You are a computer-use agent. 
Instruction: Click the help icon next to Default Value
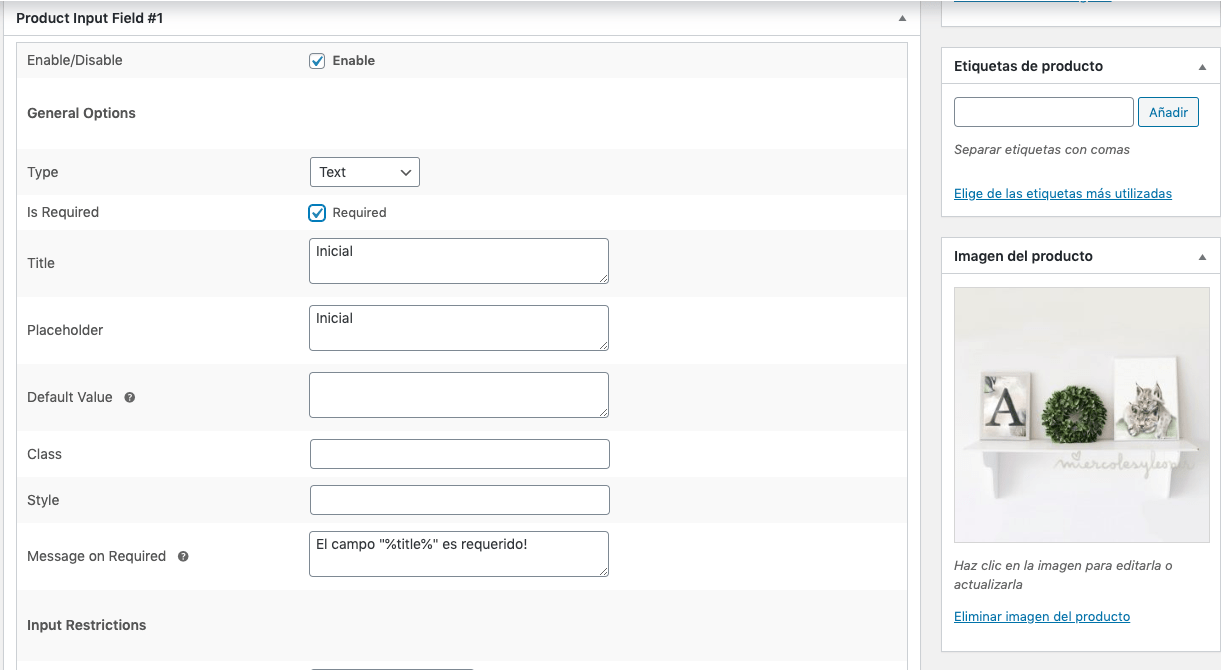pos(130,397)
